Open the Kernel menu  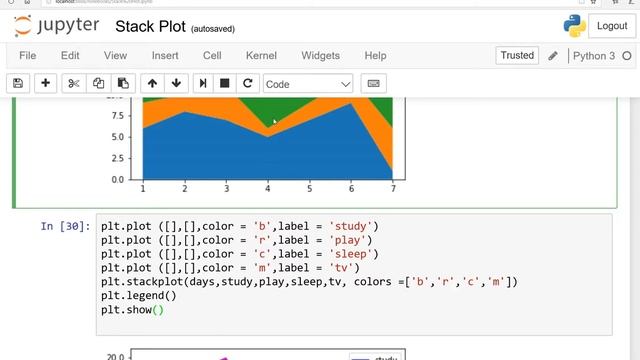tap(261, 56)
